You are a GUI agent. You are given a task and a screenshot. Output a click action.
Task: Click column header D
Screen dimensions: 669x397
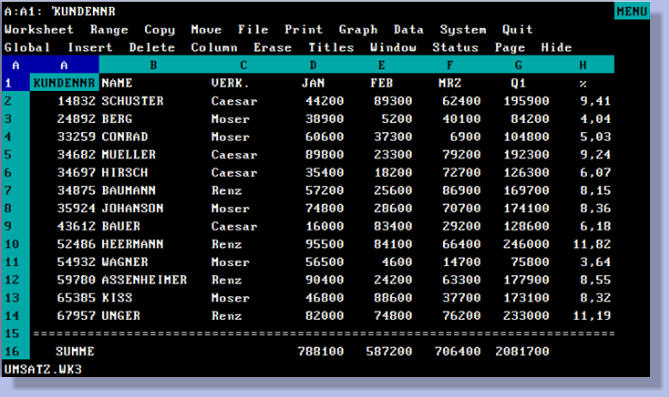click(313, 65)
